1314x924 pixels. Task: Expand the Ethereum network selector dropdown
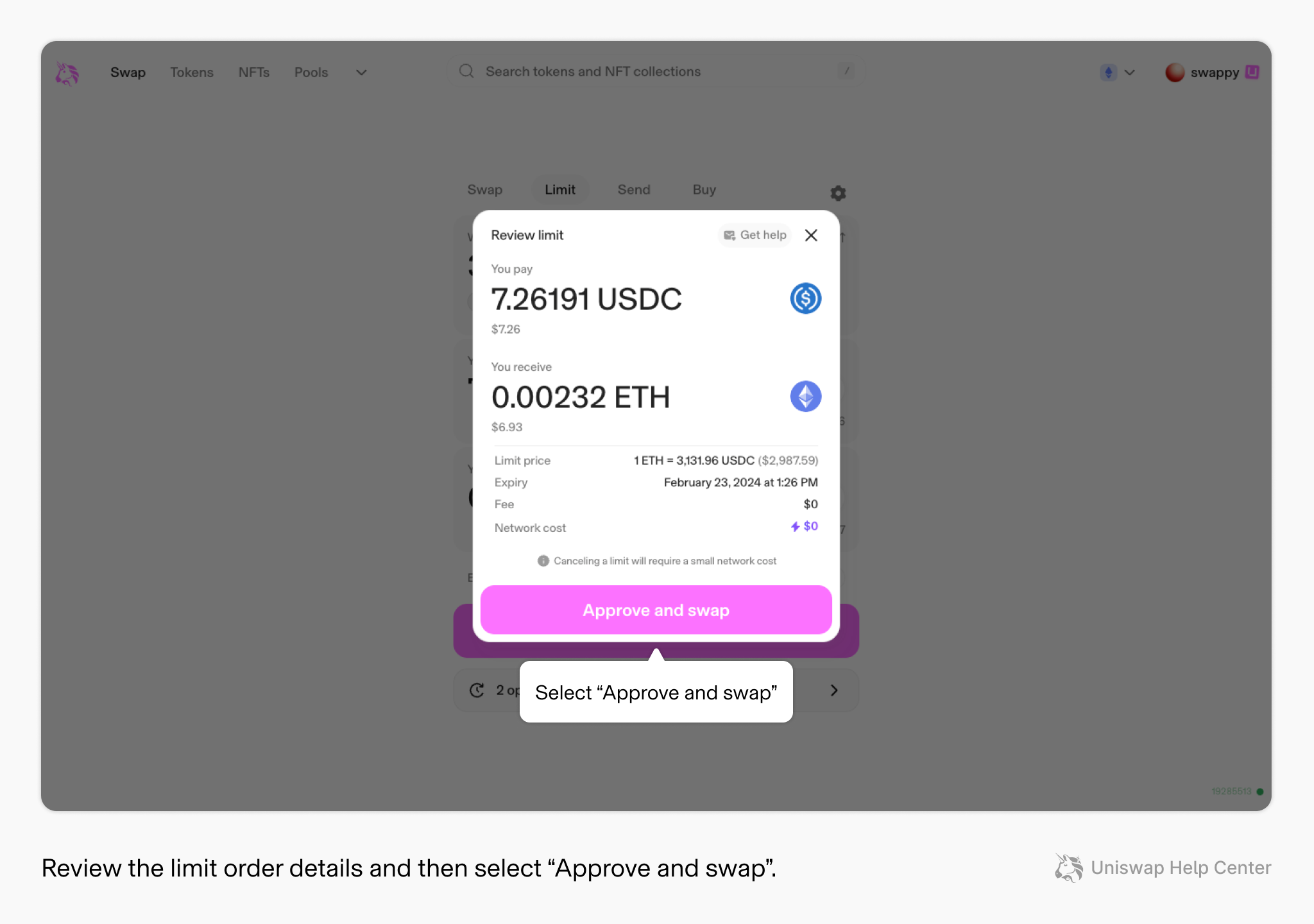click(x=1118, y=73)
